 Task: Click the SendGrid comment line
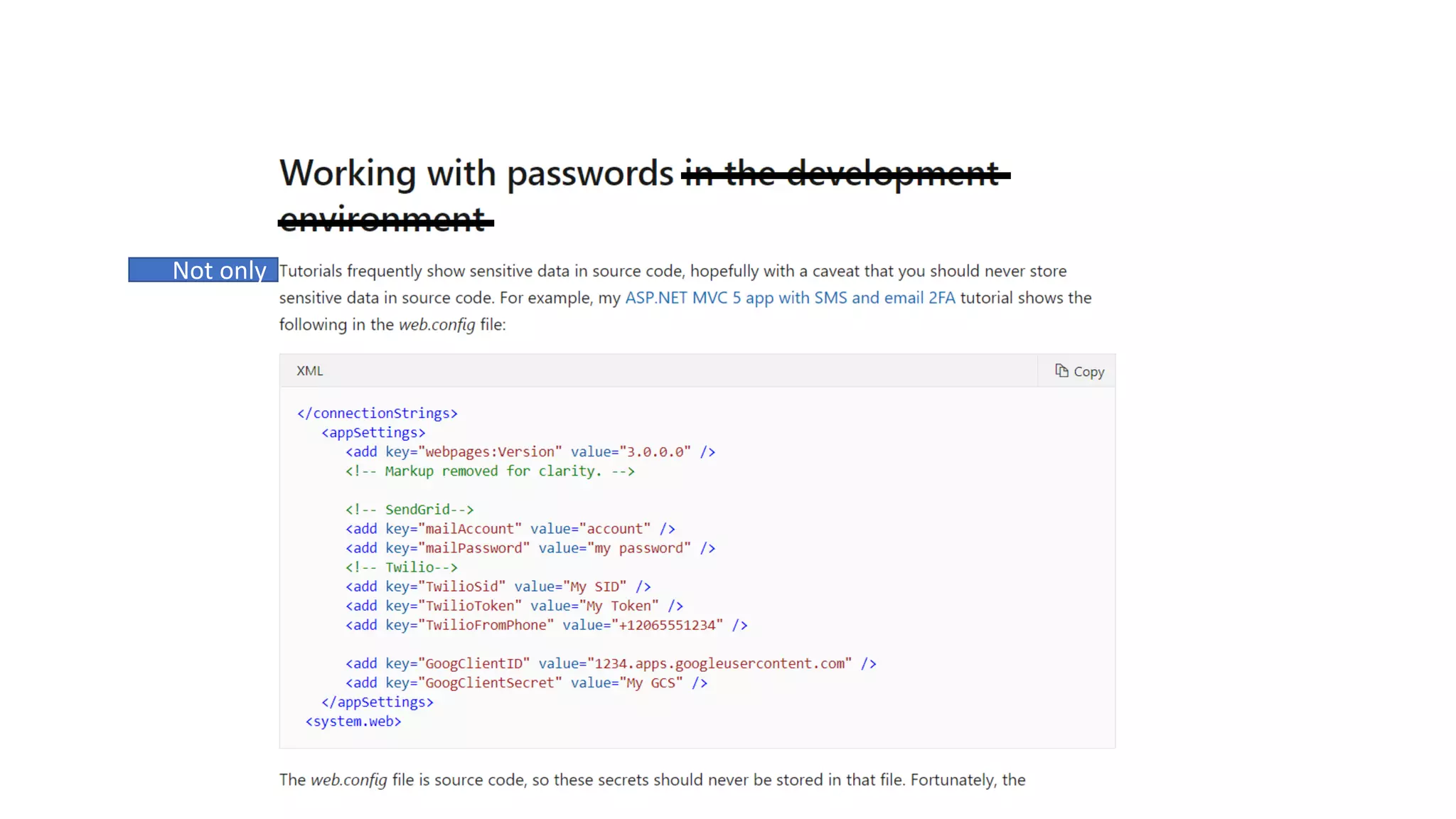[x=409, y=510]
